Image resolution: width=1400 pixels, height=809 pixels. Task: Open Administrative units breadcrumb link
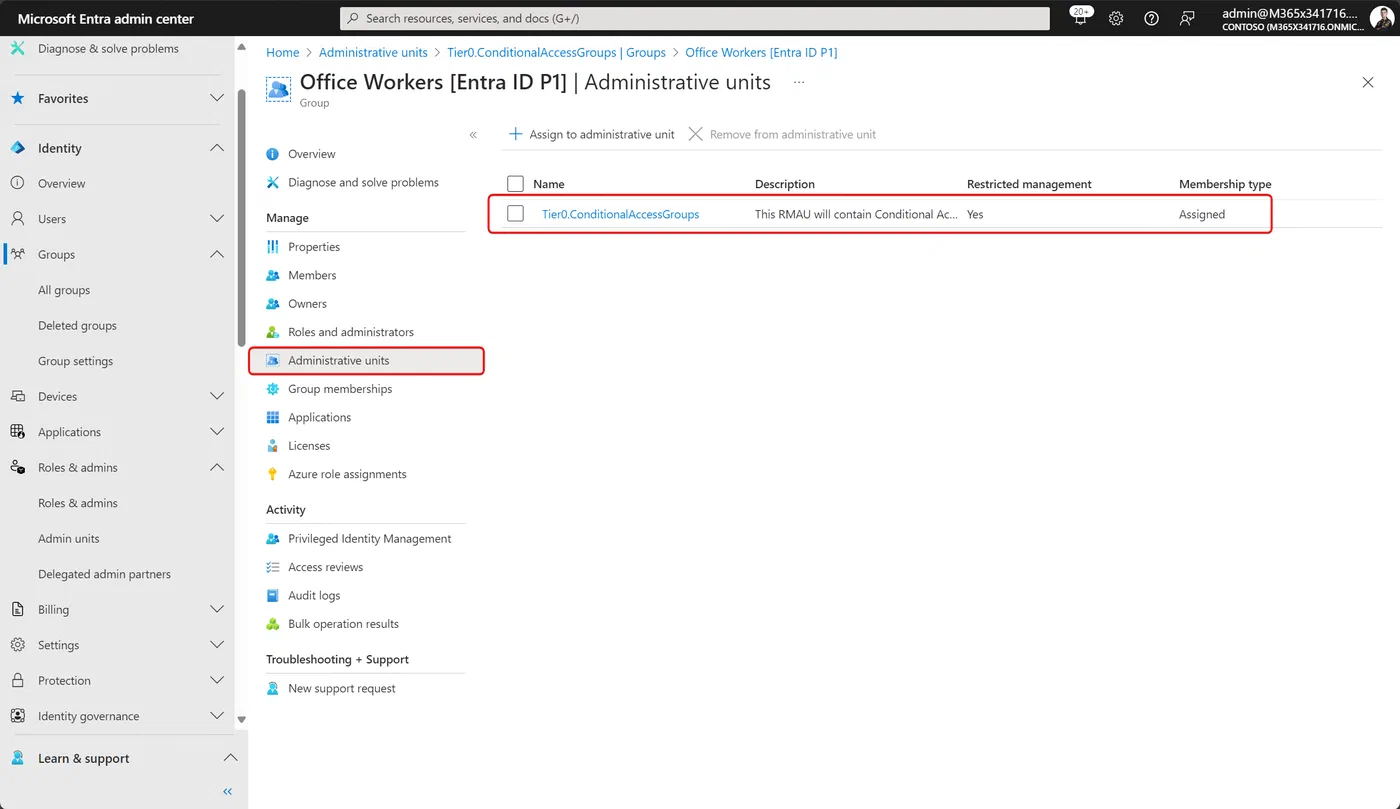[x=373, y=52]
